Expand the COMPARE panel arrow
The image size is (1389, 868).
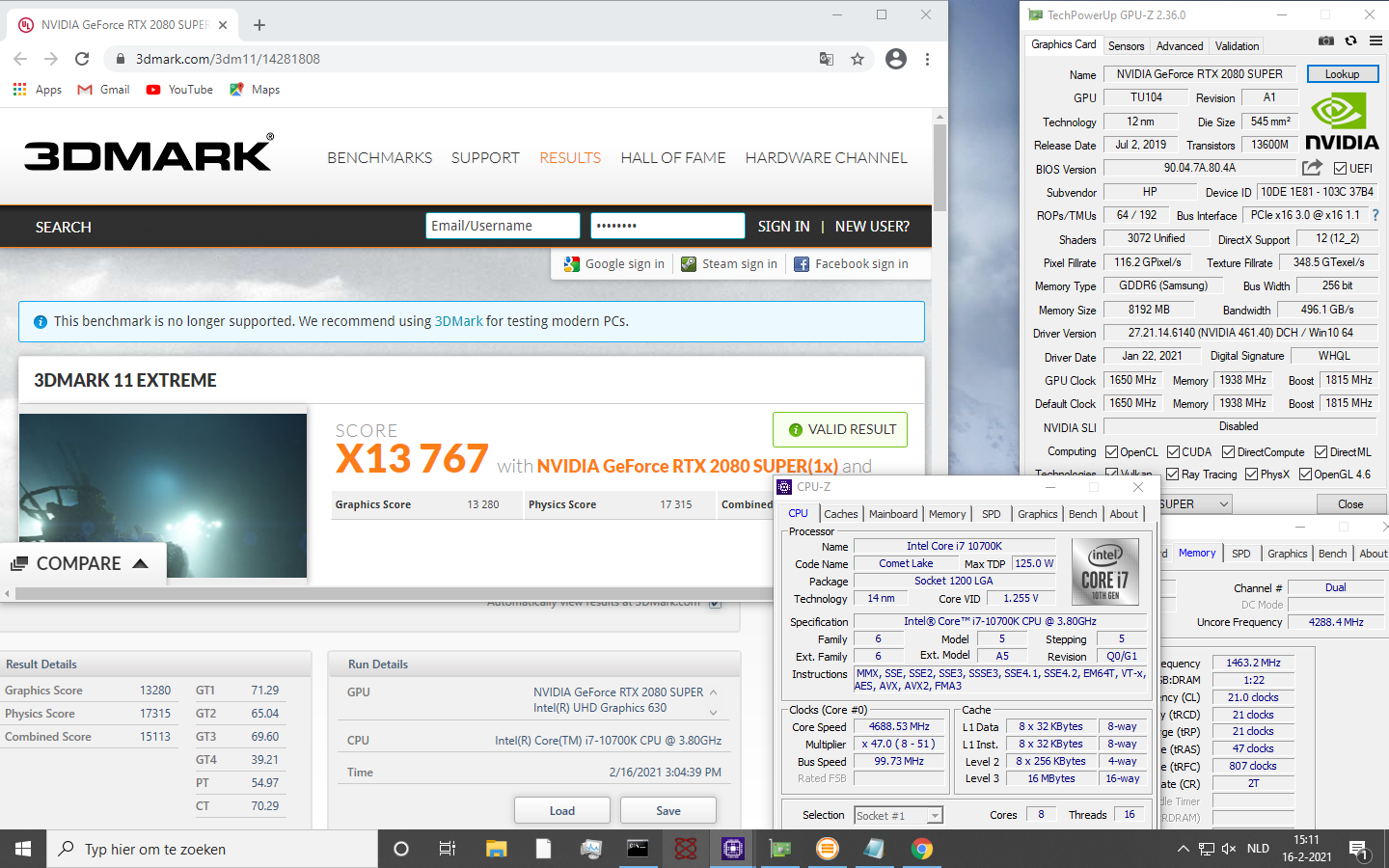(x=141, y=563)
